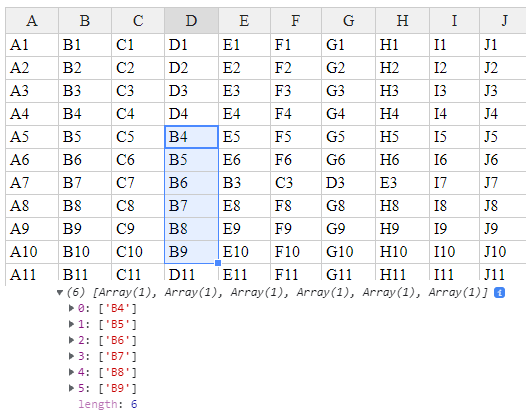Select column header H
The width and height of the screenshot is (526, 410).
click(403, 21)
